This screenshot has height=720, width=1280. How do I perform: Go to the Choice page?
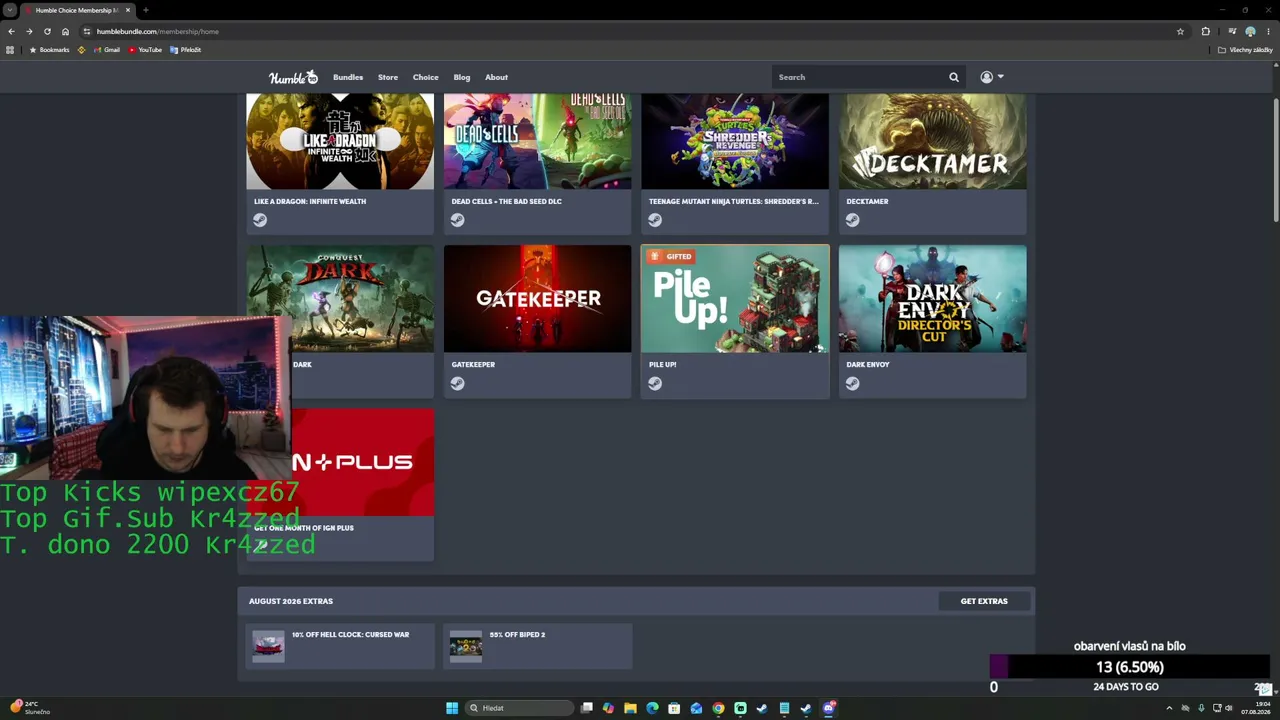tap(426, 77)
